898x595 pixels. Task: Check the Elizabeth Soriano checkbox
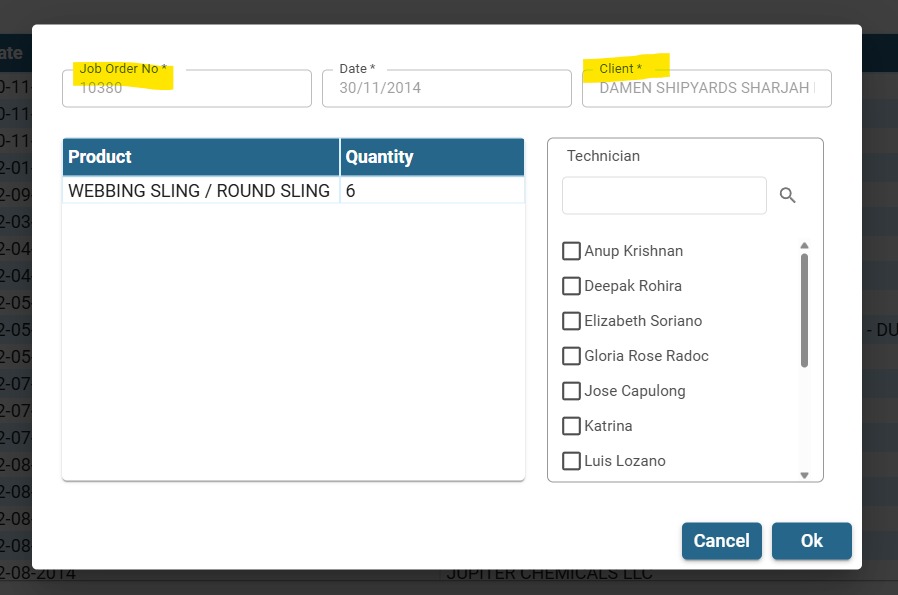(571, 321)
